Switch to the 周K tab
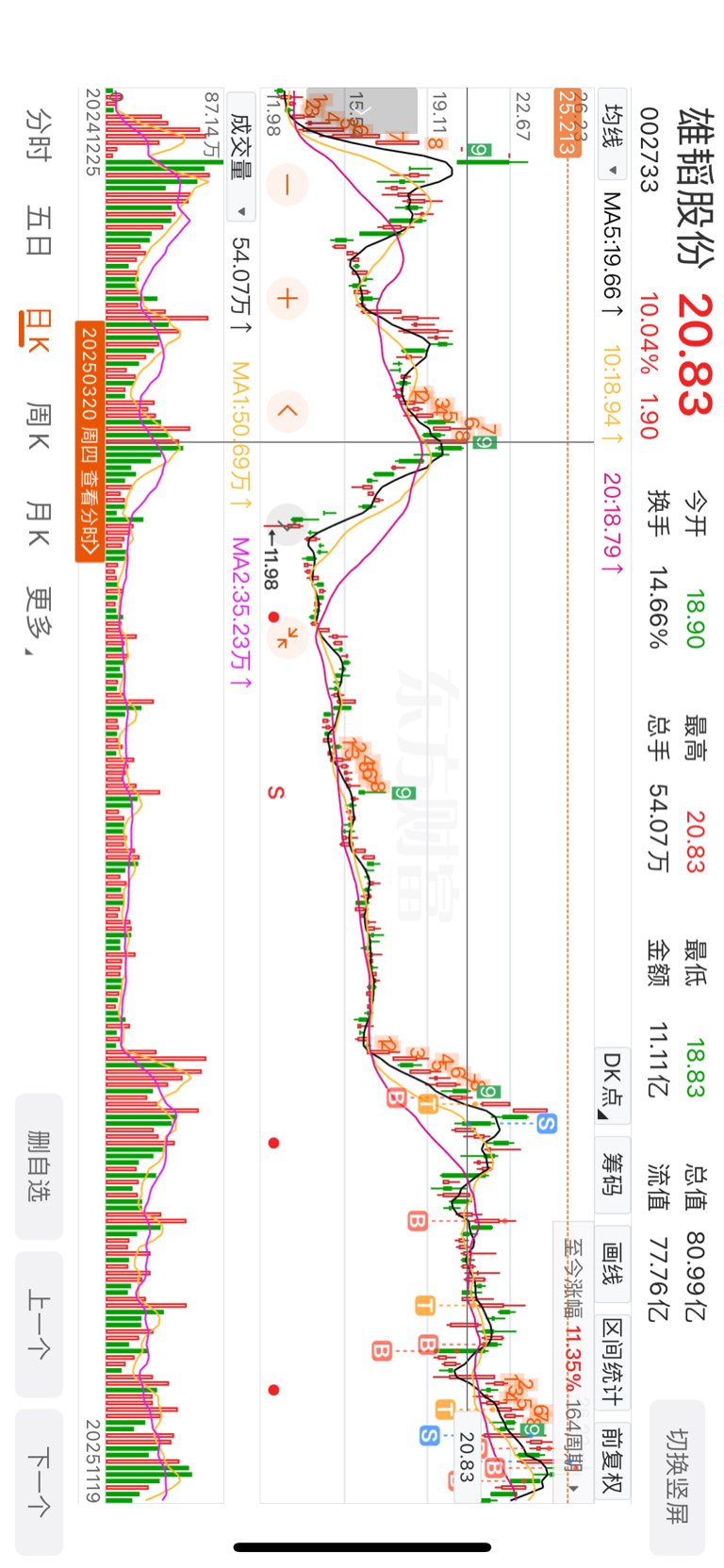This screenshot has width=724, height=1568. tap(39, 426)
